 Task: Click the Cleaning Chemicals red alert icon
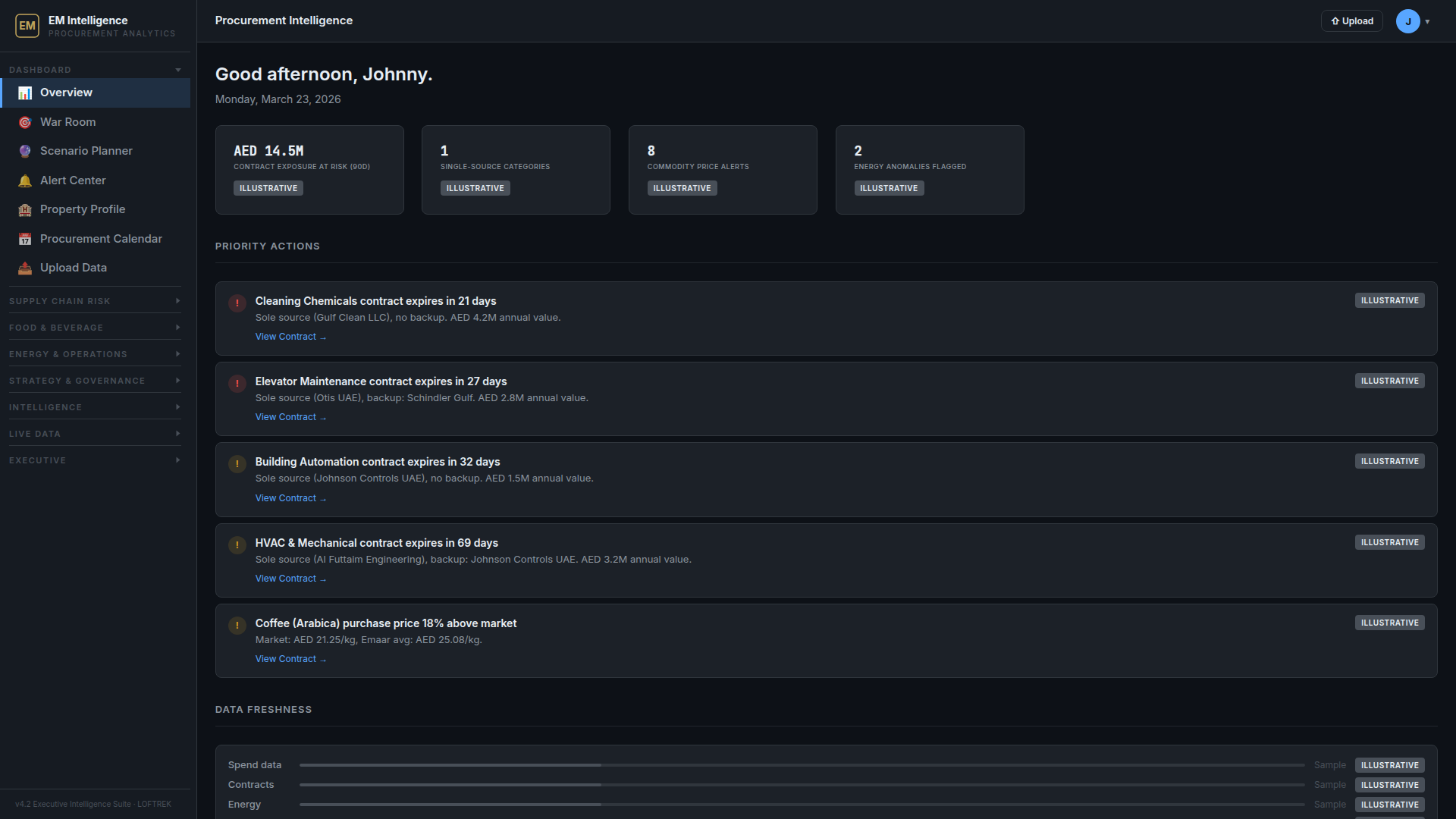237,303
